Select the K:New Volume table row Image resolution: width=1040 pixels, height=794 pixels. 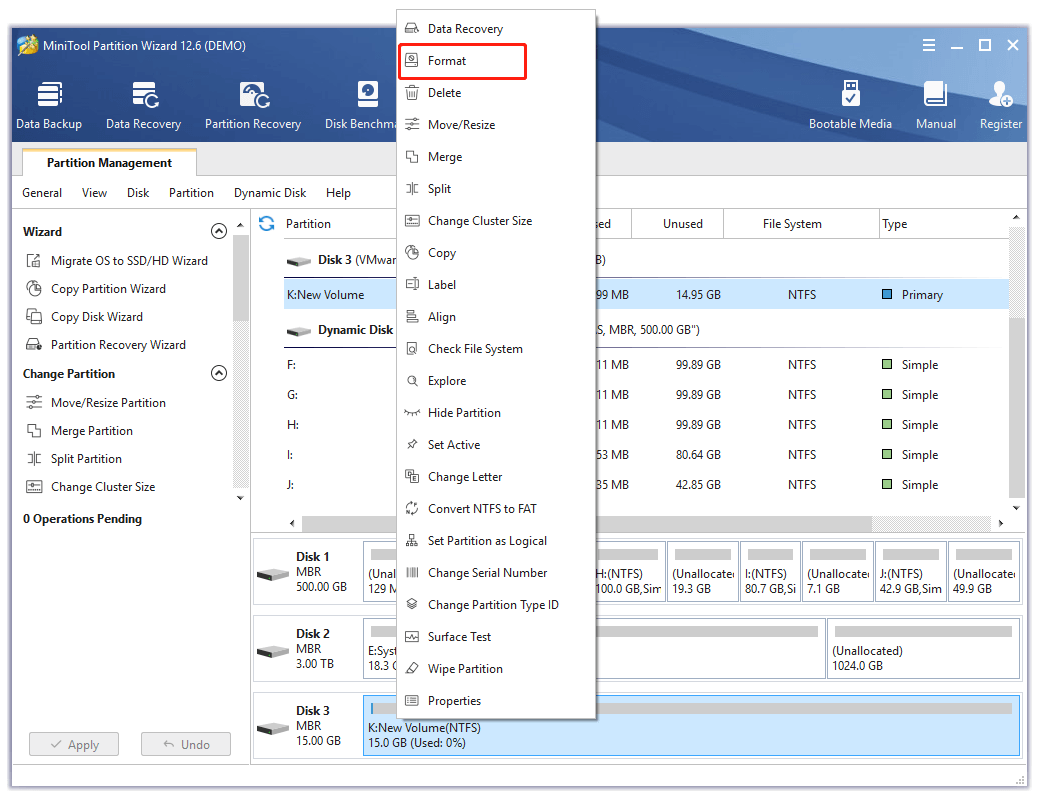647,295
